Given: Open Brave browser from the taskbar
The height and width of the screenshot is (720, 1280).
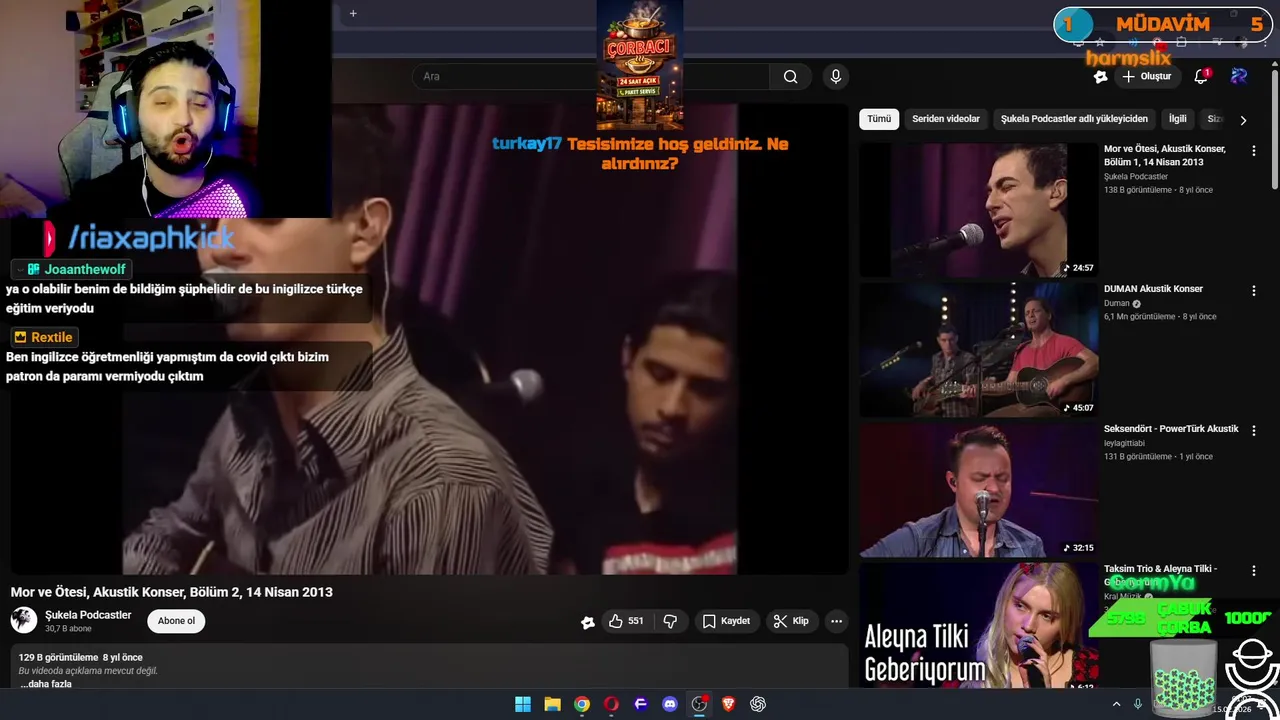Looking at the screenshot, I should pos(729,704).
